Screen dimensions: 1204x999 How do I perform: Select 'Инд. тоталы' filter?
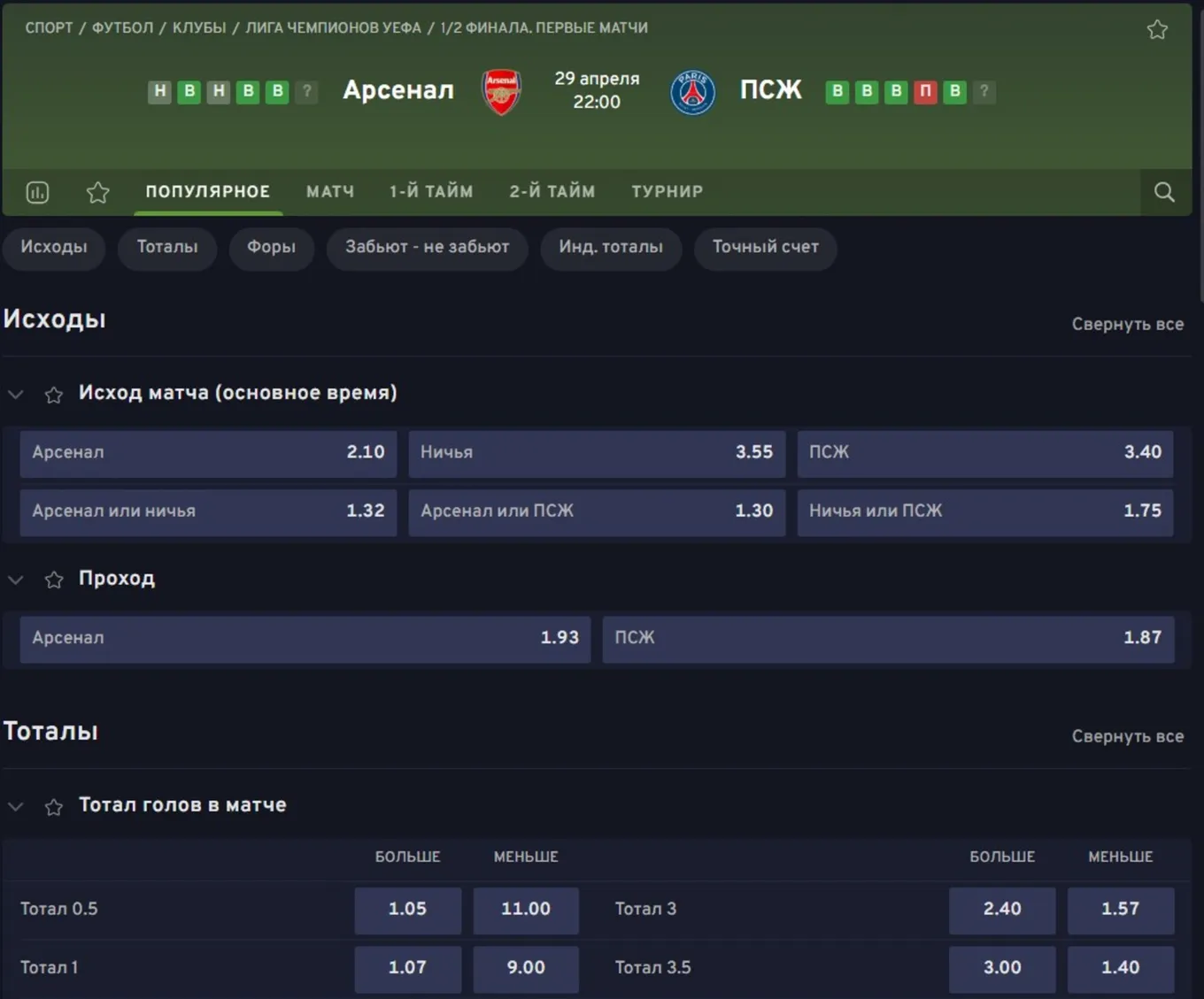611,248
